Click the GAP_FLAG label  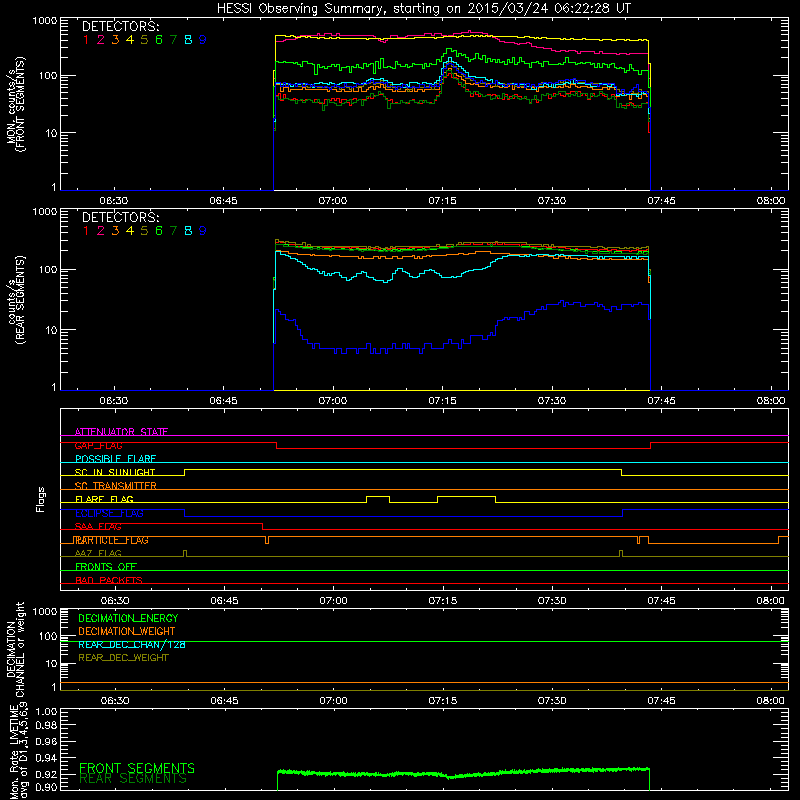click(x=98, y=445)
